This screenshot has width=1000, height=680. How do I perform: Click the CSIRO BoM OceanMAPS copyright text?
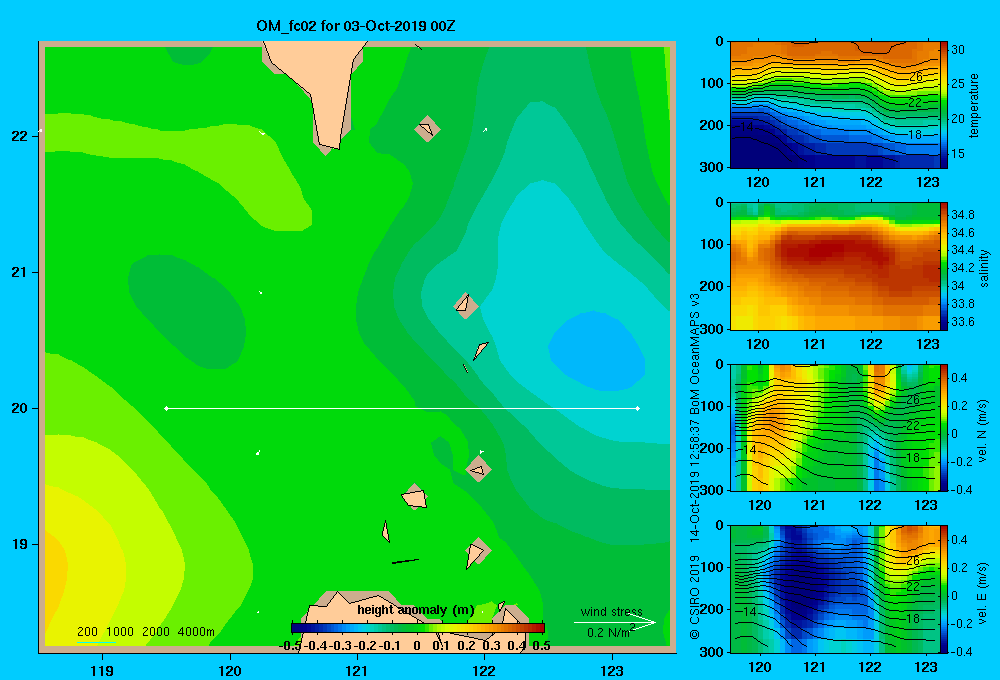(695, 466)
